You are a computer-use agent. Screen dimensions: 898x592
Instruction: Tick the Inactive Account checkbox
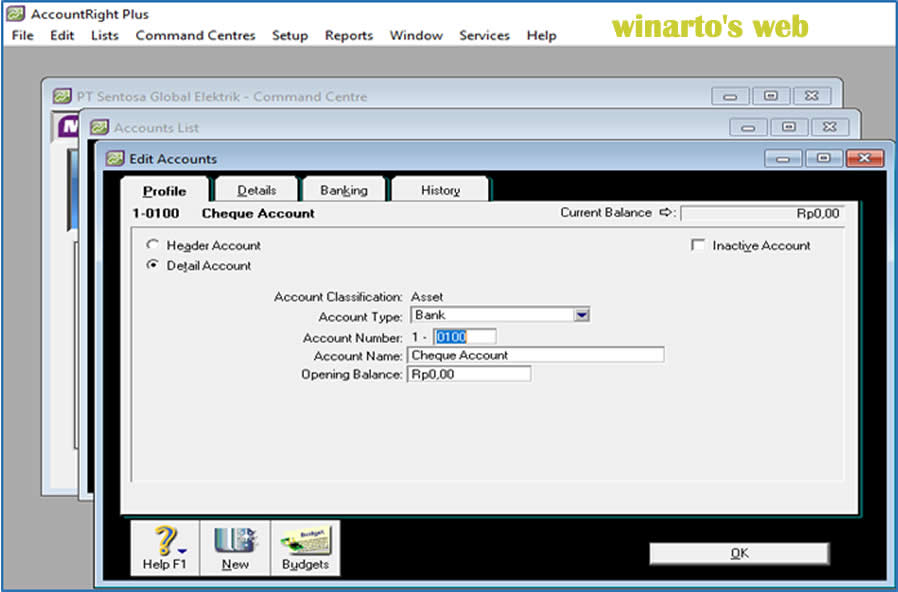pyautogui.click(x=698, y=245)
